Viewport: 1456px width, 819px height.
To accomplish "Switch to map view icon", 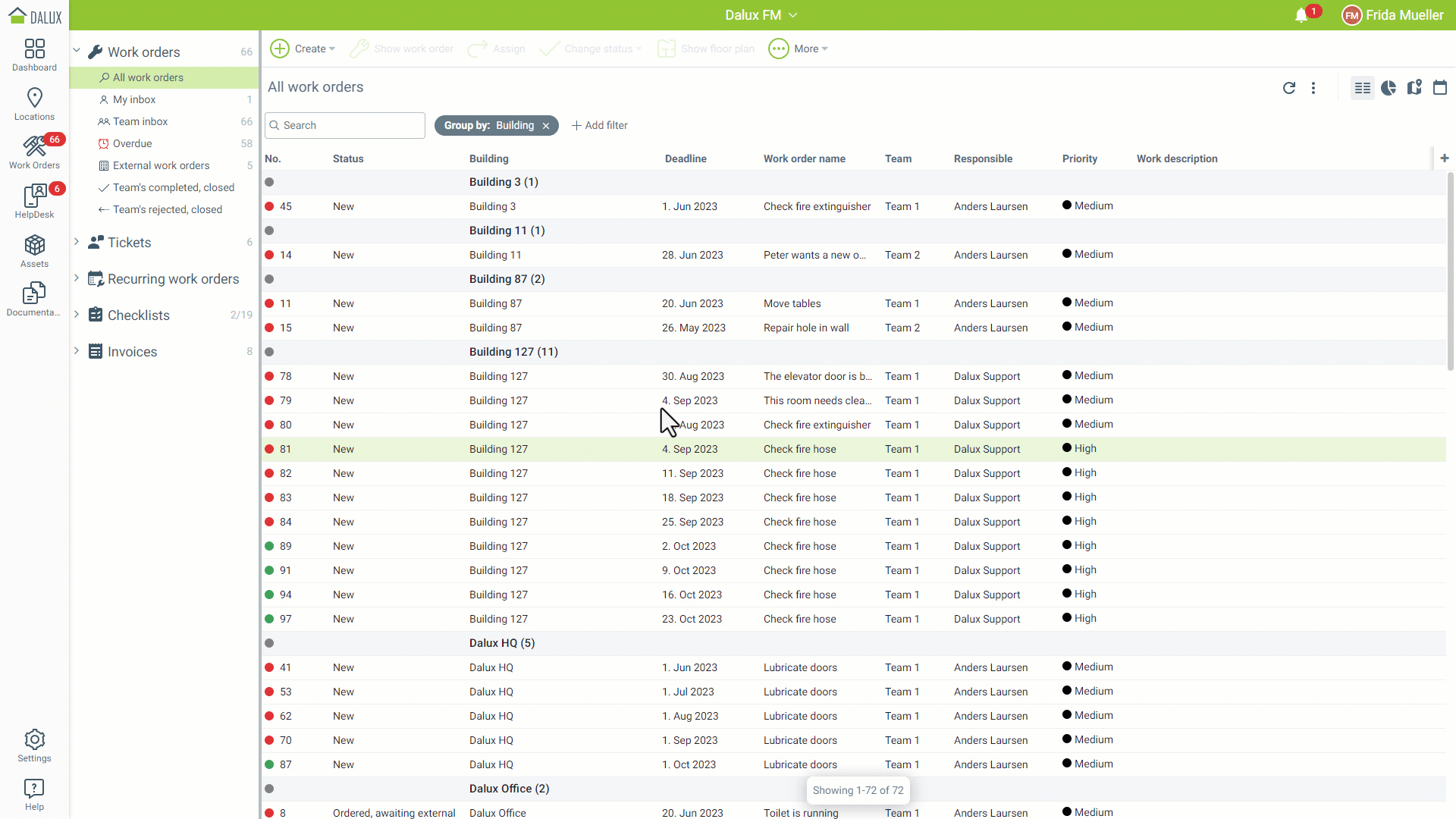I will pos(1414,88).
